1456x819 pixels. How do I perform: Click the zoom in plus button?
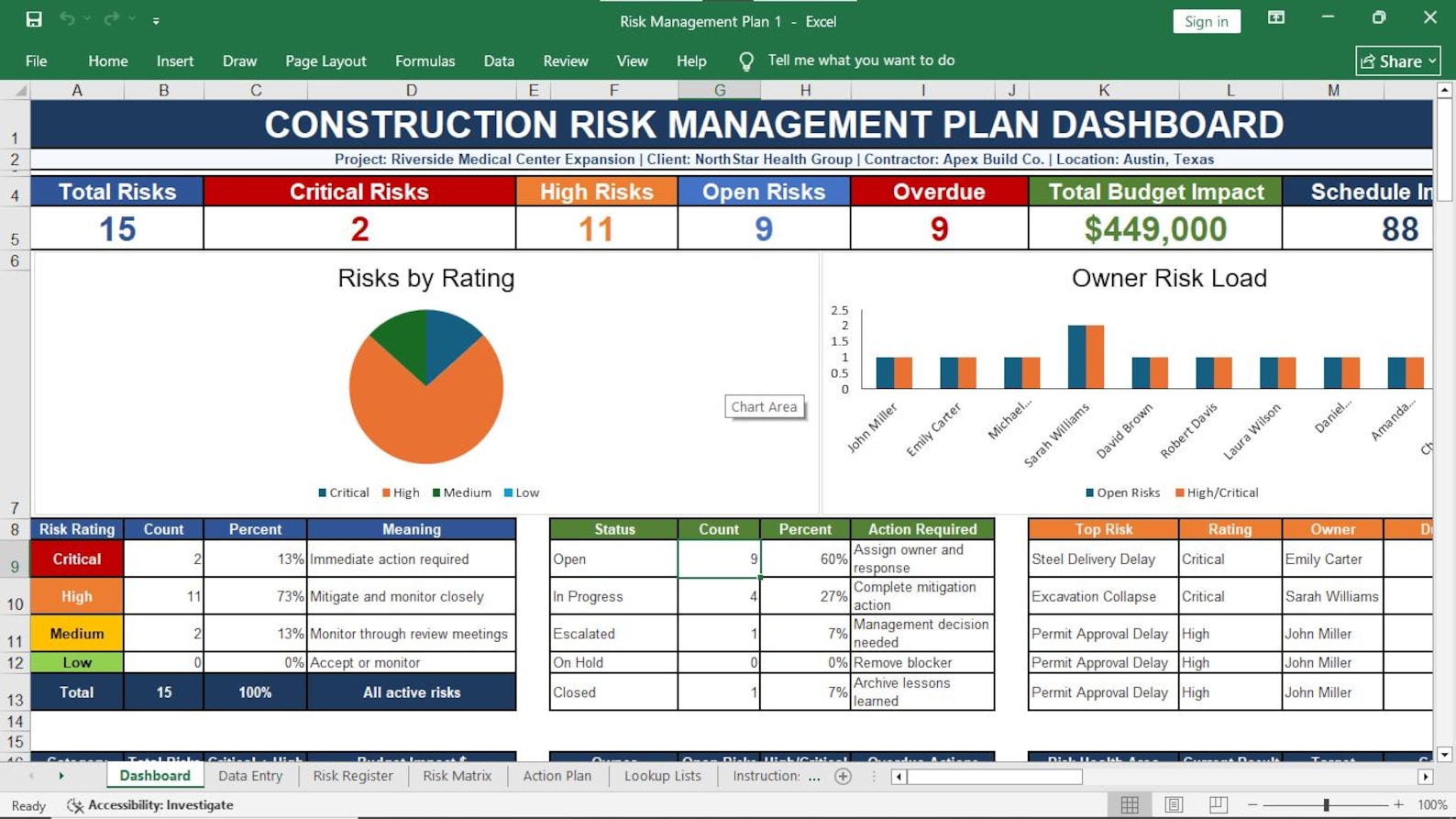1398,805
